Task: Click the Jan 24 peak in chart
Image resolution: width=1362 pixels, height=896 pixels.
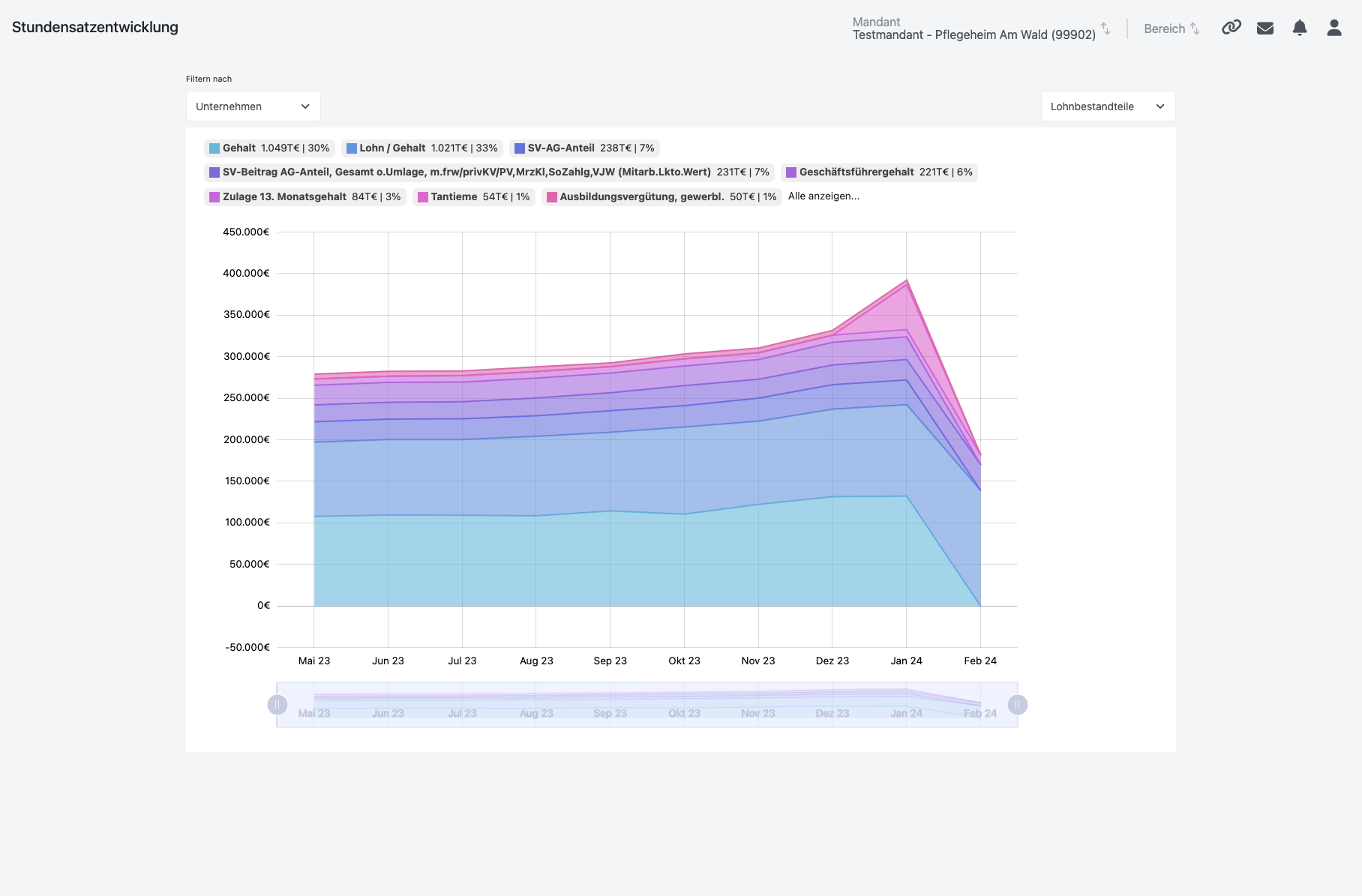Action: click(x=906, y=281)
